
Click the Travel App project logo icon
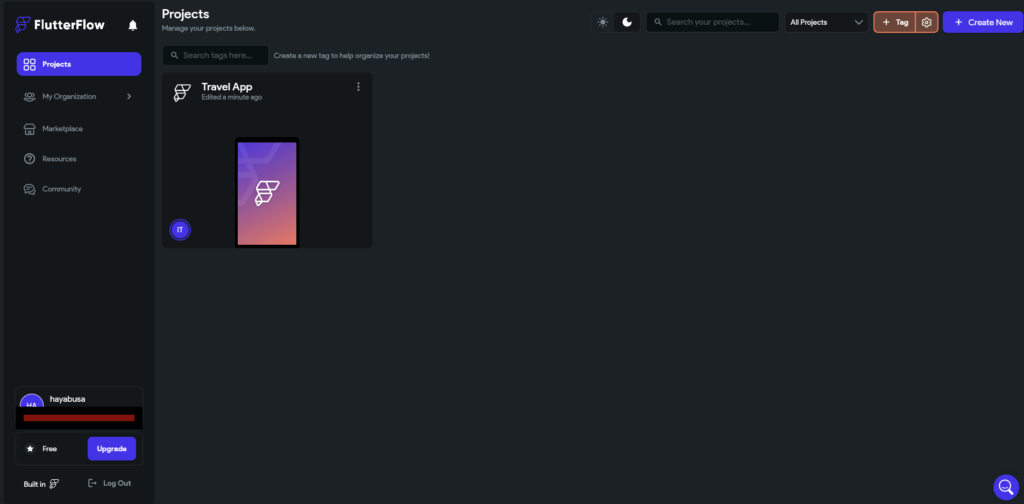(182, 92)
